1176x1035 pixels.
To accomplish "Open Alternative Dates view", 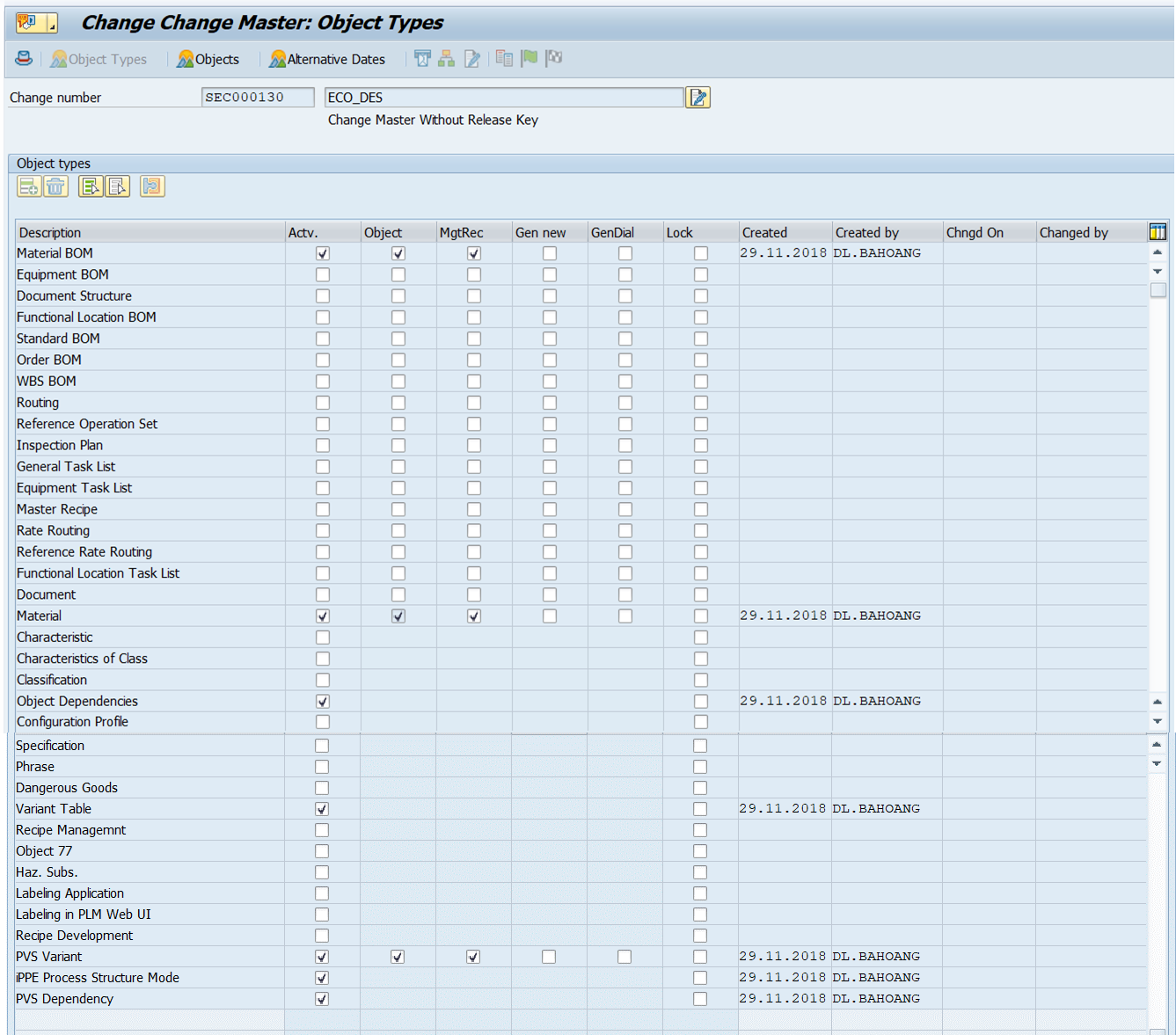I will (x=327, y=59).
